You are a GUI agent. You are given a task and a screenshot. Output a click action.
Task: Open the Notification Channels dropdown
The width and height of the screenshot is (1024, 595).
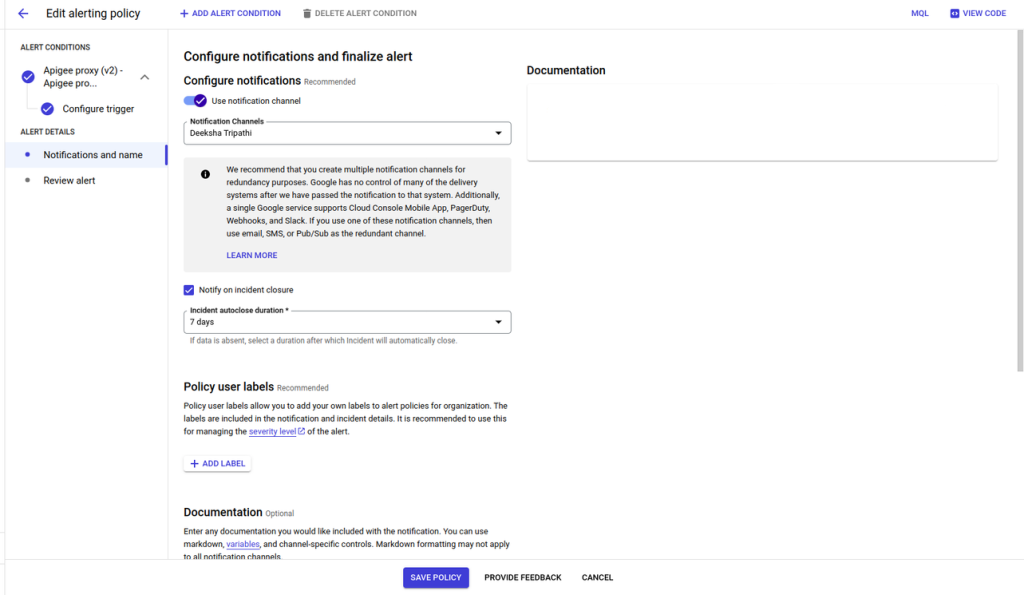(x=498, y=132)
